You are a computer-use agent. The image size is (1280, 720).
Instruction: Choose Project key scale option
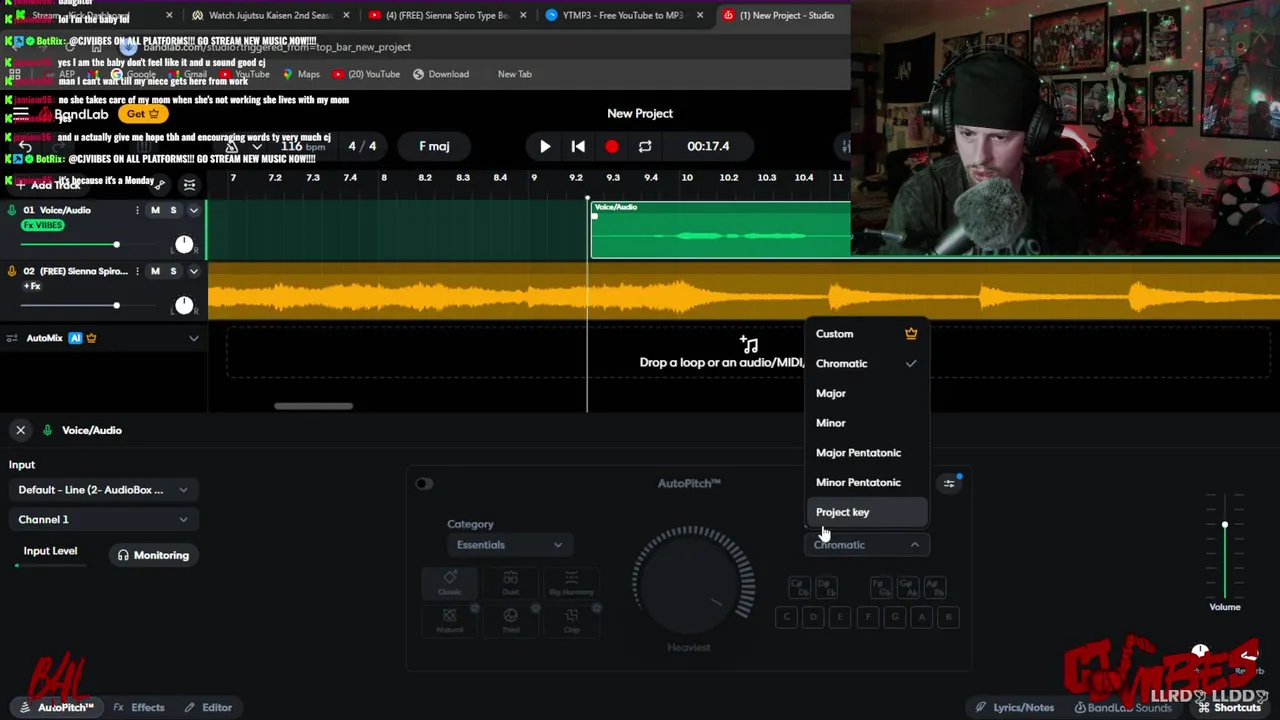867,512
